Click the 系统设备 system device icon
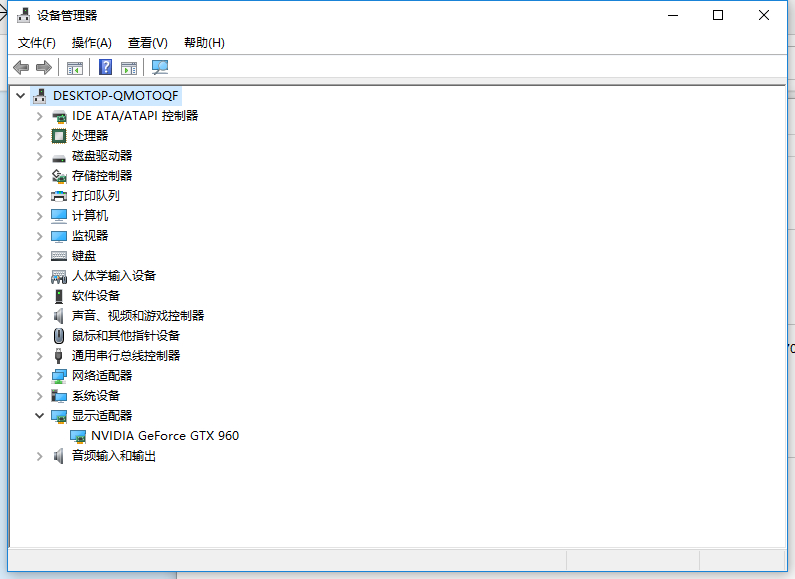The image size is (795, 579). pyautogui.click(x=59, y=396)
